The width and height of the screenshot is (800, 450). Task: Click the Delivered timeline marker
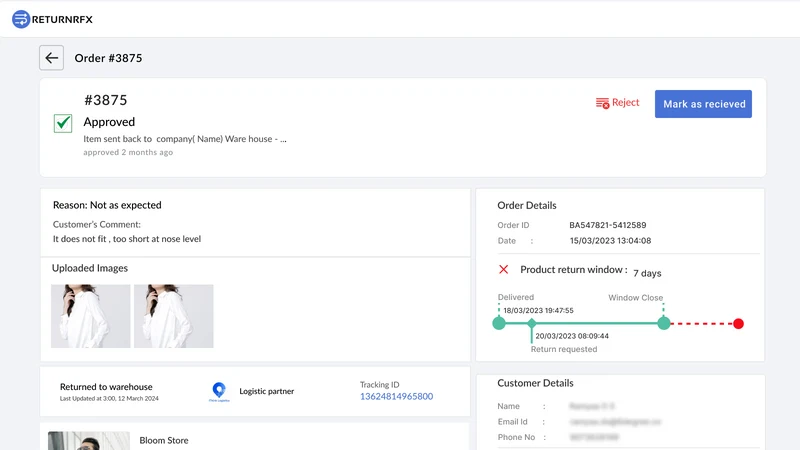[x=499, y=323]
